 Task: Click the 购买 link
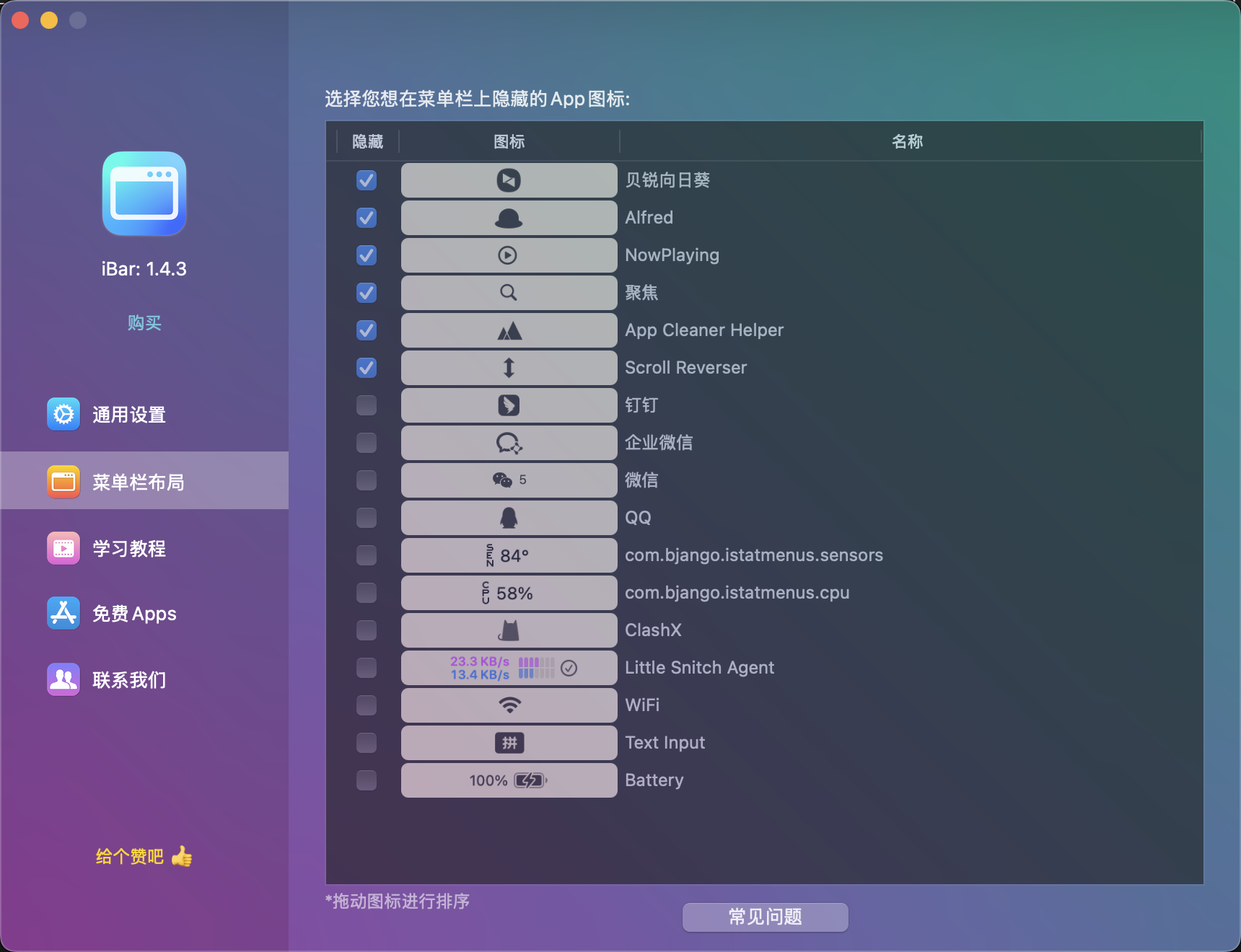144,322
